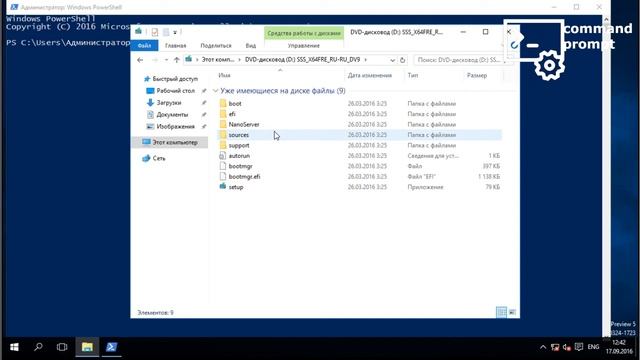Open Task View
The width and height of the screenshot is (640, 360).
point(62,347)
